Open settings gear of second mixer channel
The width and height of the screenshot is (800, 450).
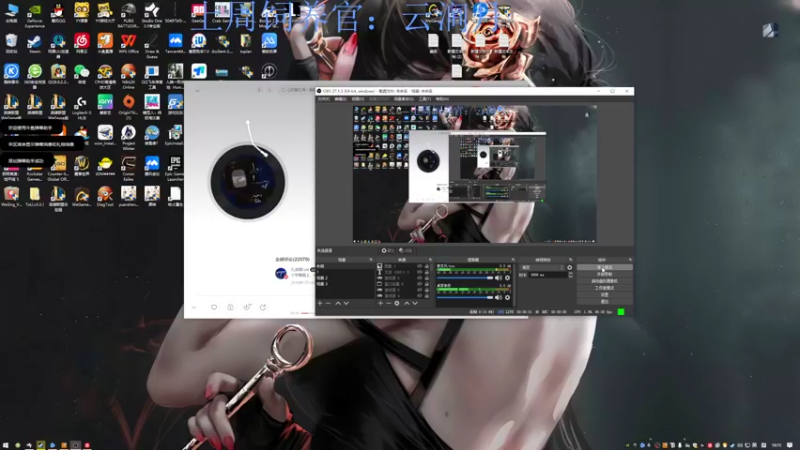pos(507,297)
